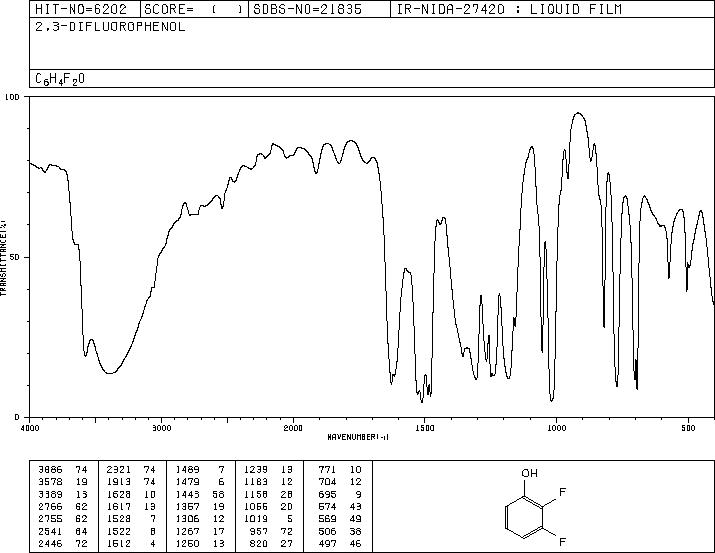The height and width of the screenshot is (553, 715).
Task: Click the 1443 peak entry in table
Action: pyautogui.click(x=200, y=494)
